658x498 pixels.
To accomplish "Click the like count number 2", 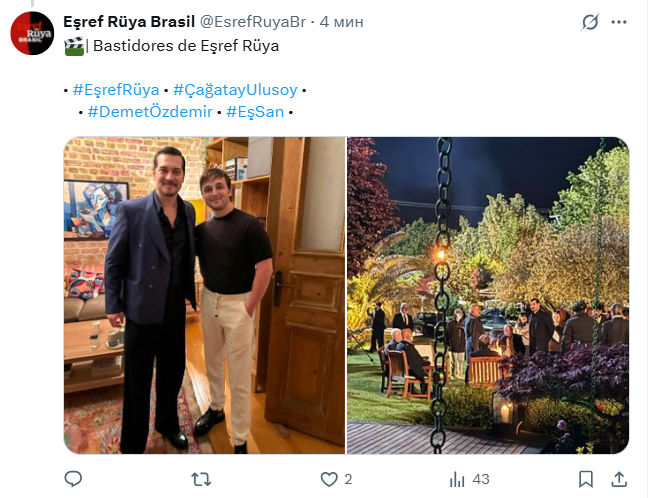I will 348,479.
